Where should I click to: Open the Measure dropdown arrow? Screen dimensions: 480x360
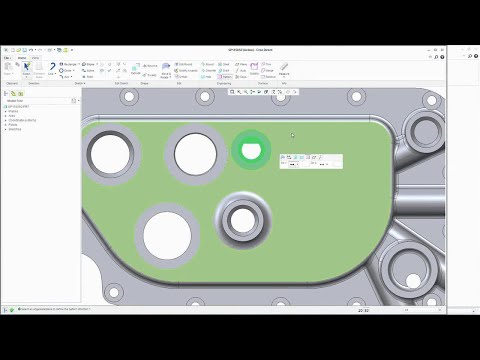pos(284,77)
